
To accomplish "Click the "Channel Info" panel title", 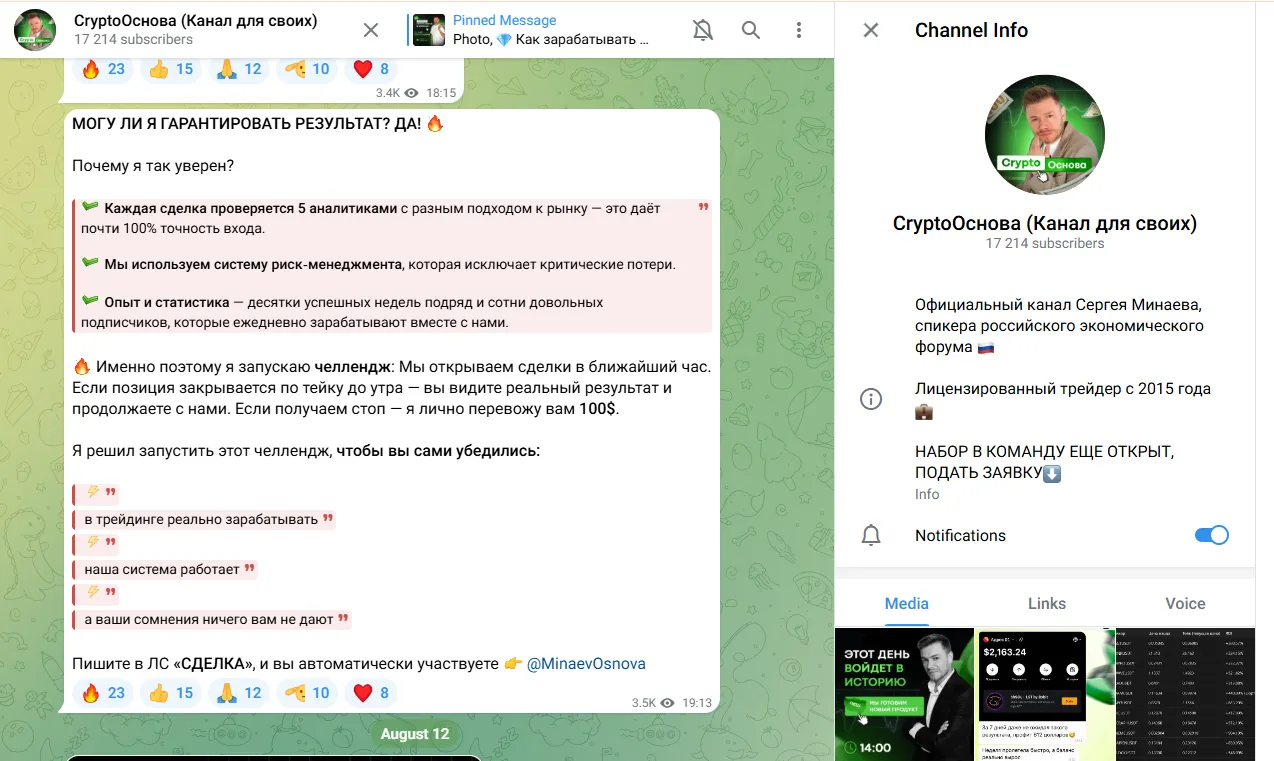I will click(971, 30).
